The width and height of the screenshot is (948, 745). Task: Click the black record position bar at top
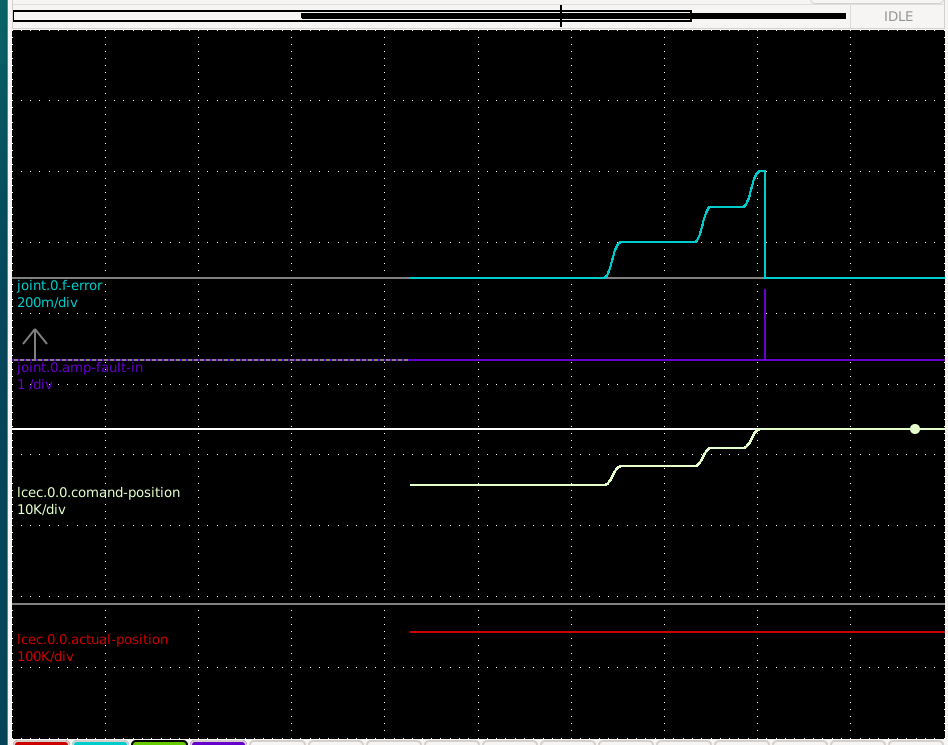(573, 16)
